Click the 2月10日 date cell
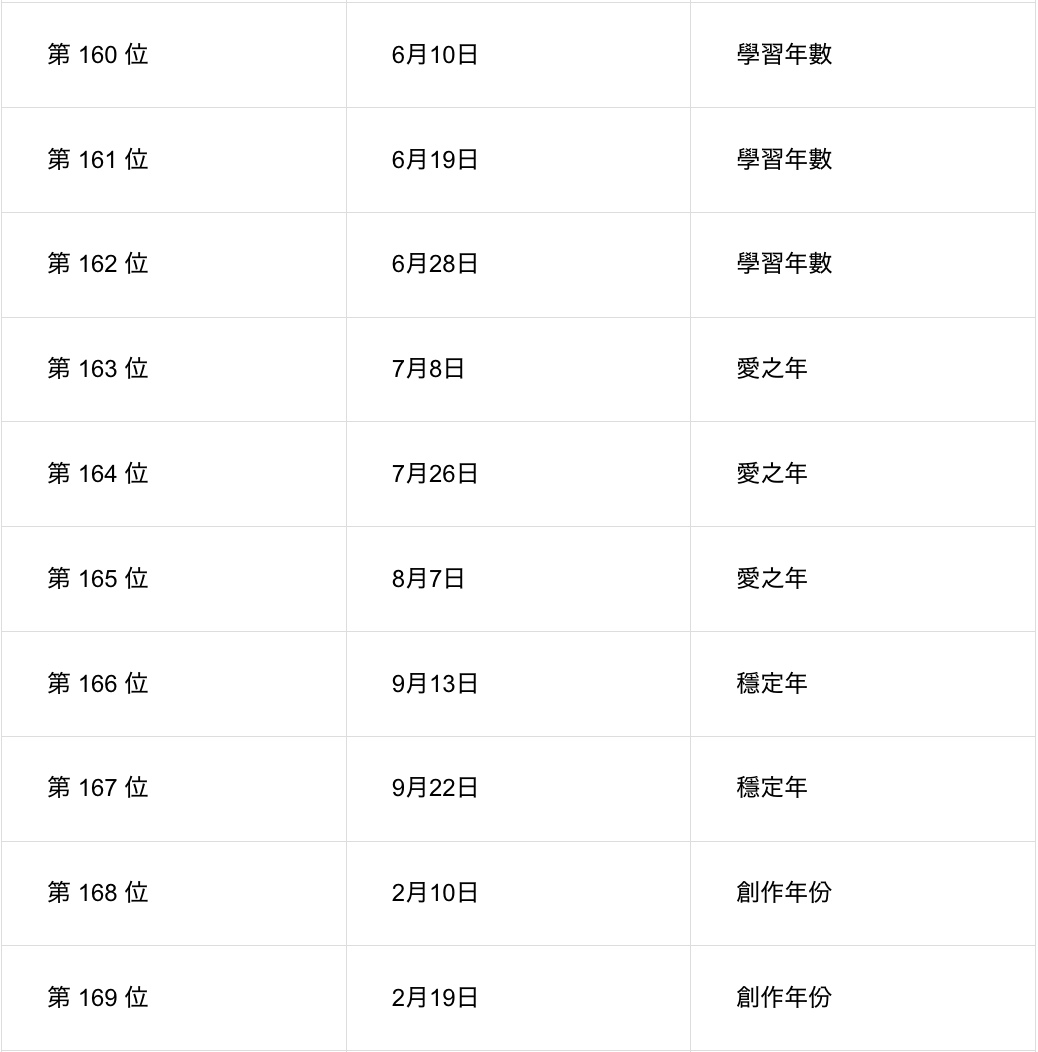This screenshot has height=1052, width=1038. pos(435,893)
